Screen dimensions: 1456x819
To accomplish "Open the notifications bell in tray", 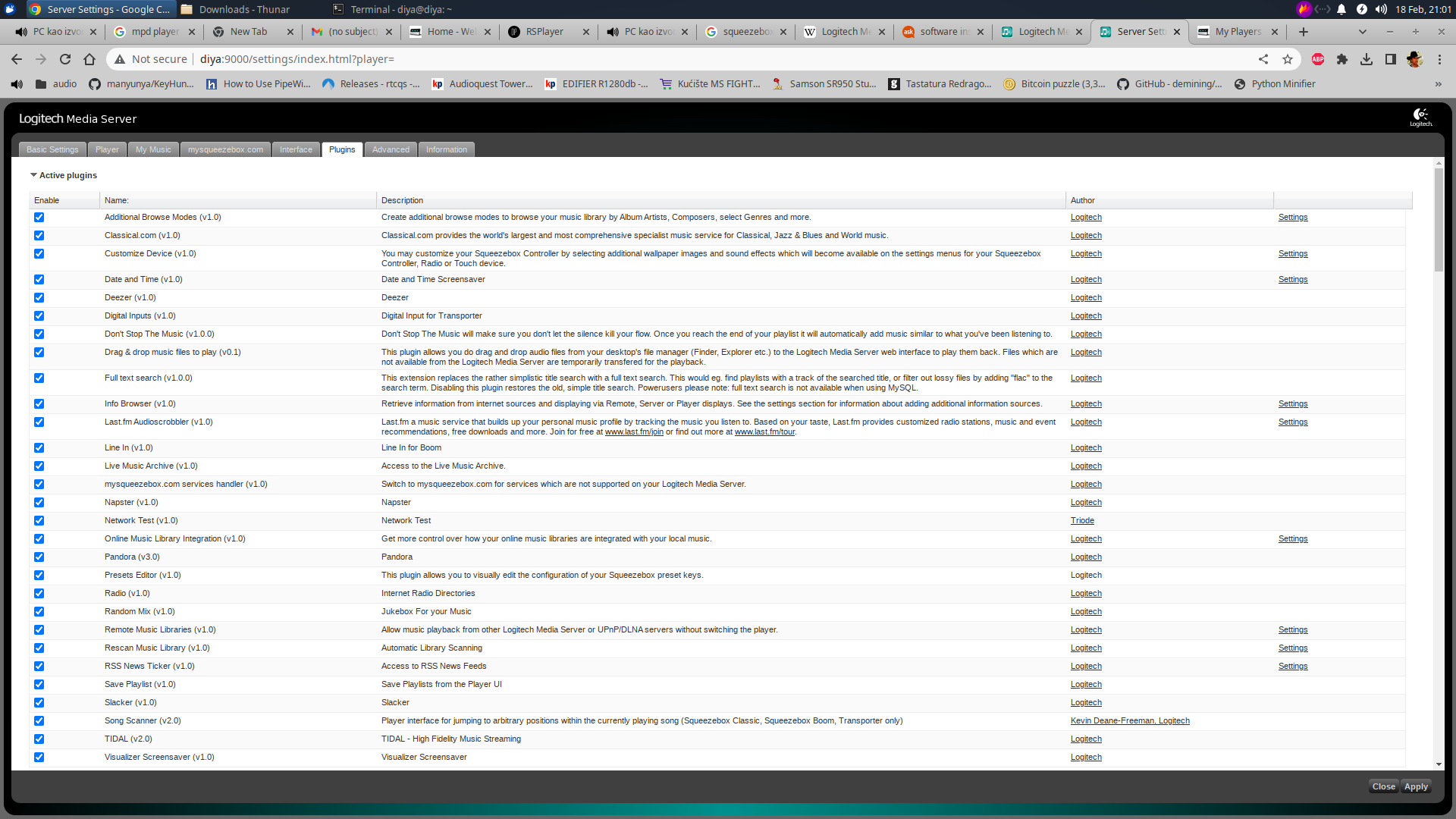I will point(1341,9).
